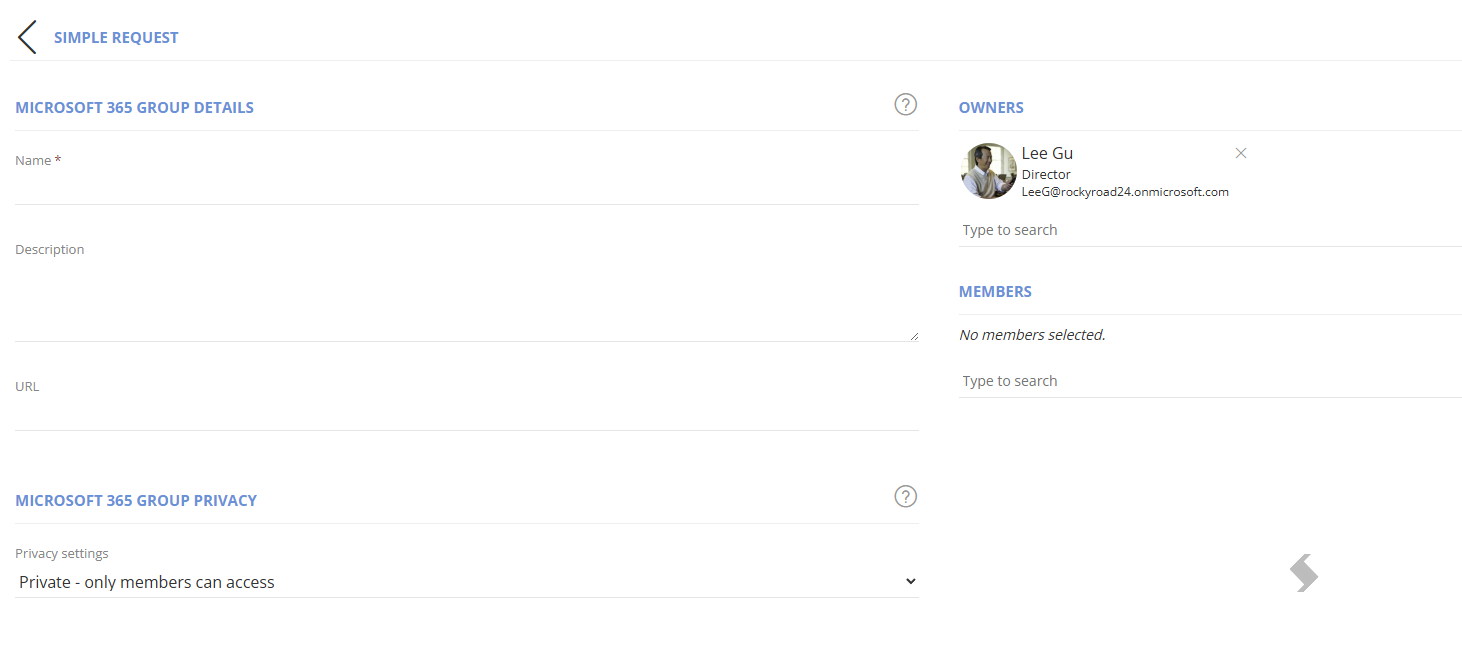The width and height of the screenshot is (1462, 653).
Task: Grab the Description box resize handle
Action: [913, 336]
